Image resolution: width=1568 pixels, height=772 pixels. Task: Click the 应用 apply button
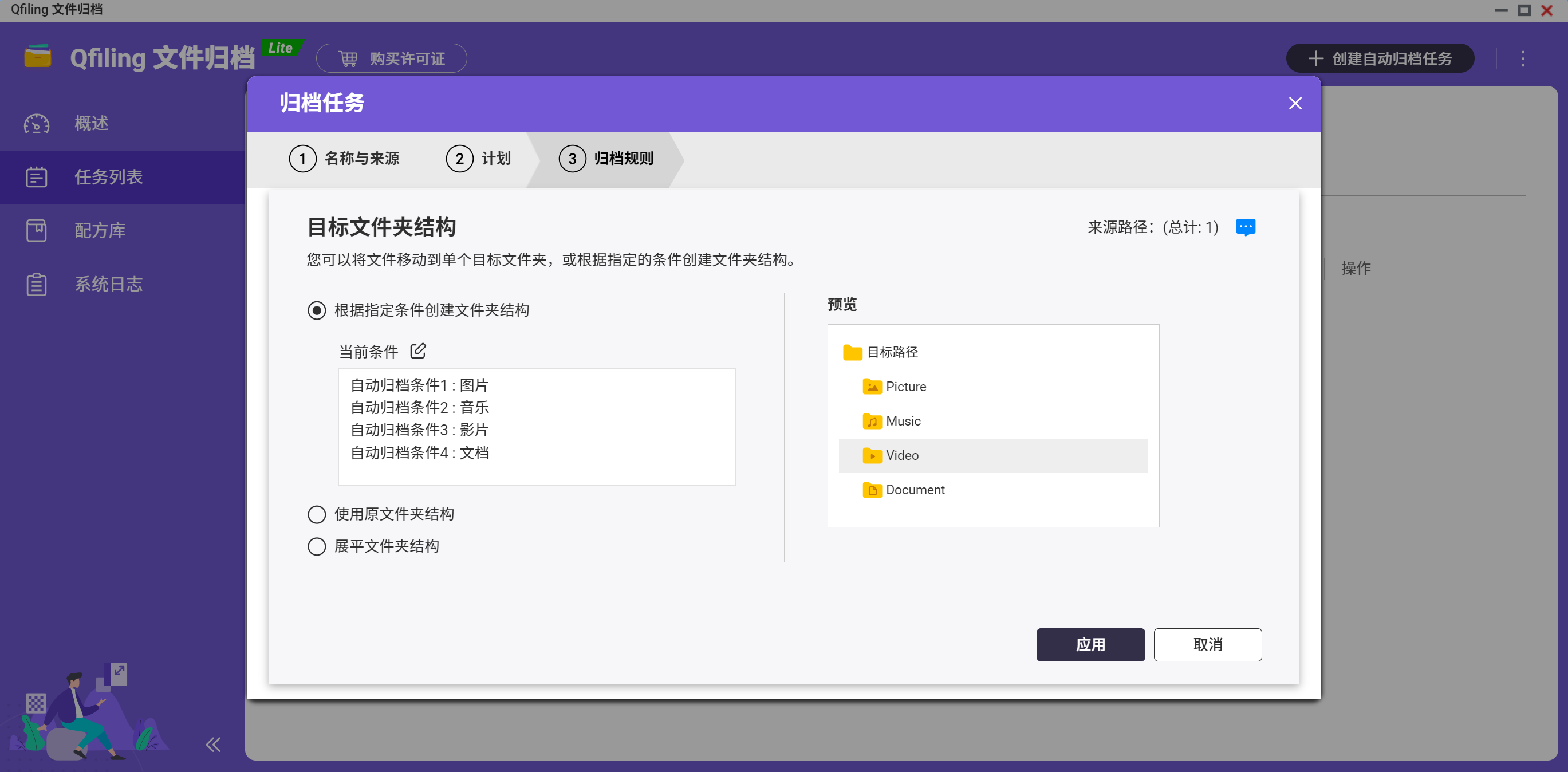pyautogui.click(x=1090, y=644)
